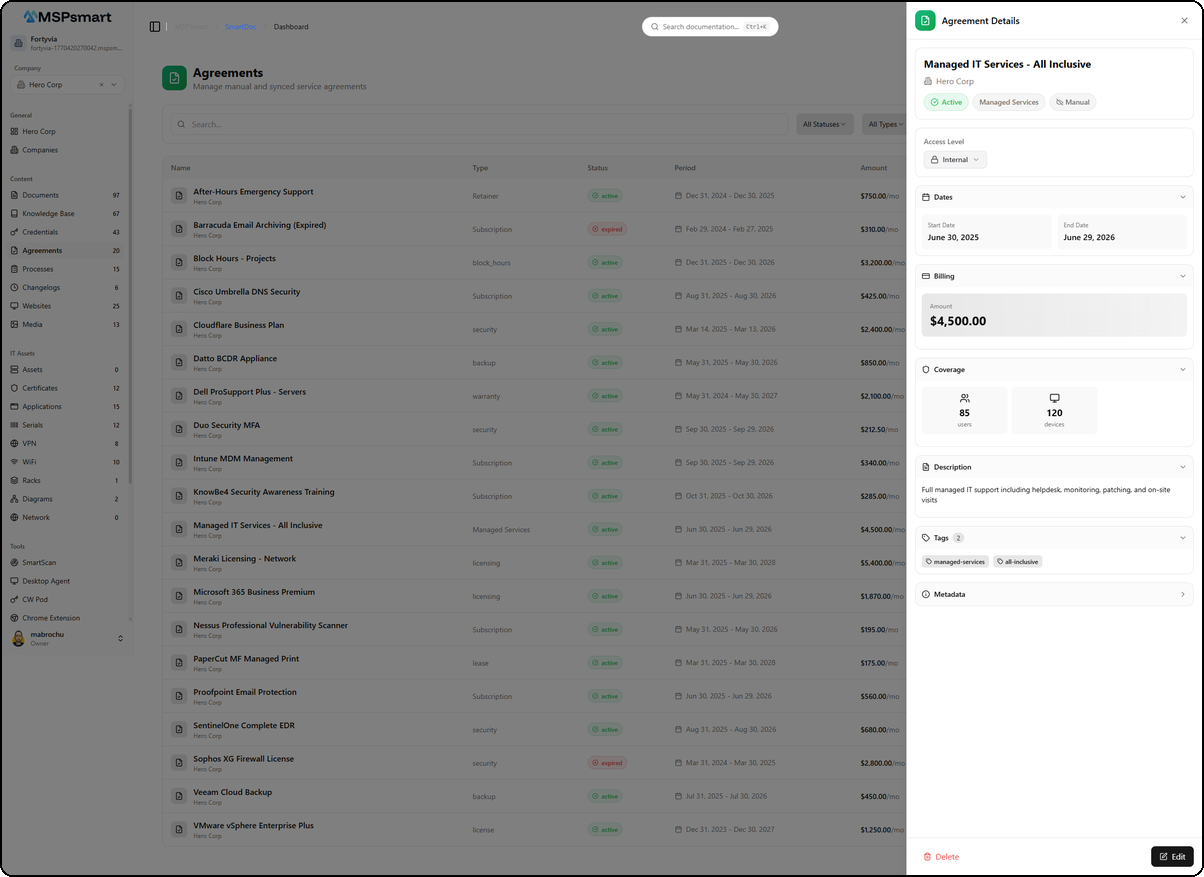This screenshot has height=877, width=1204.
Task: Go to Processes in sidebar menu
Action: tap(38, 269)
